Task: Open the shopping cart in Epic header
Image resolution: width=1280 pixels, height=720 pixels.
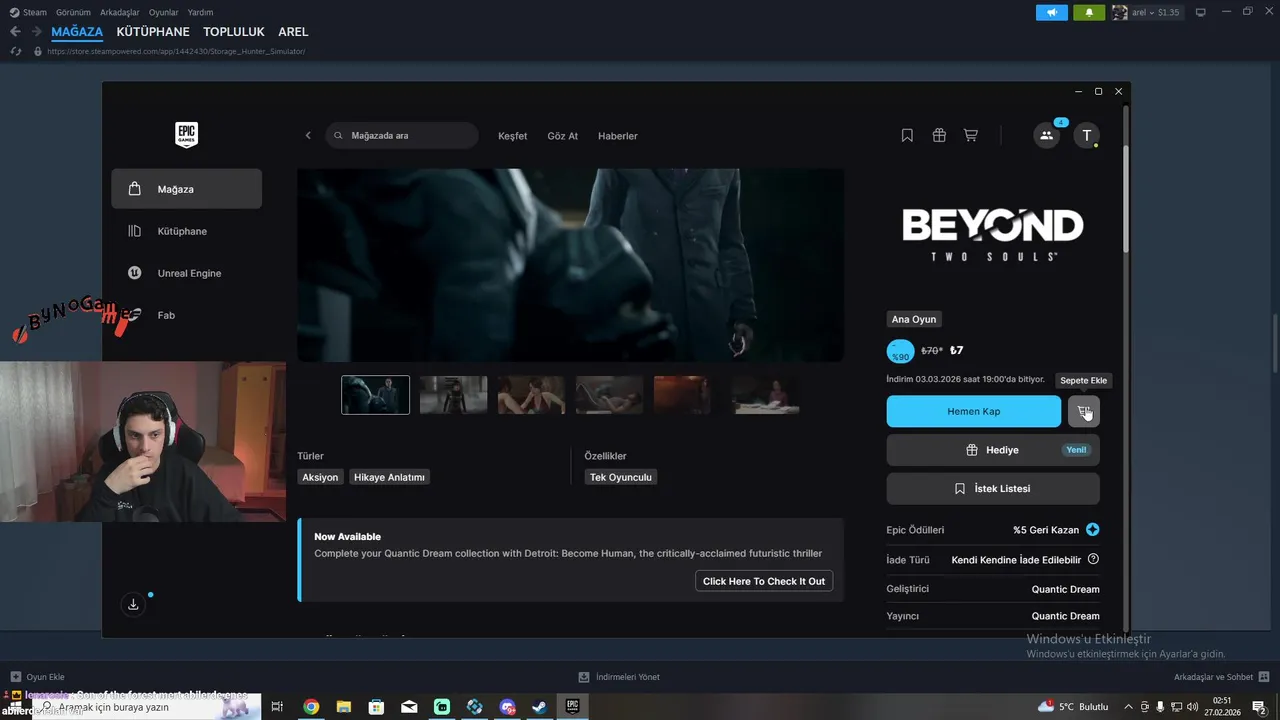Action: click(970, 135)
